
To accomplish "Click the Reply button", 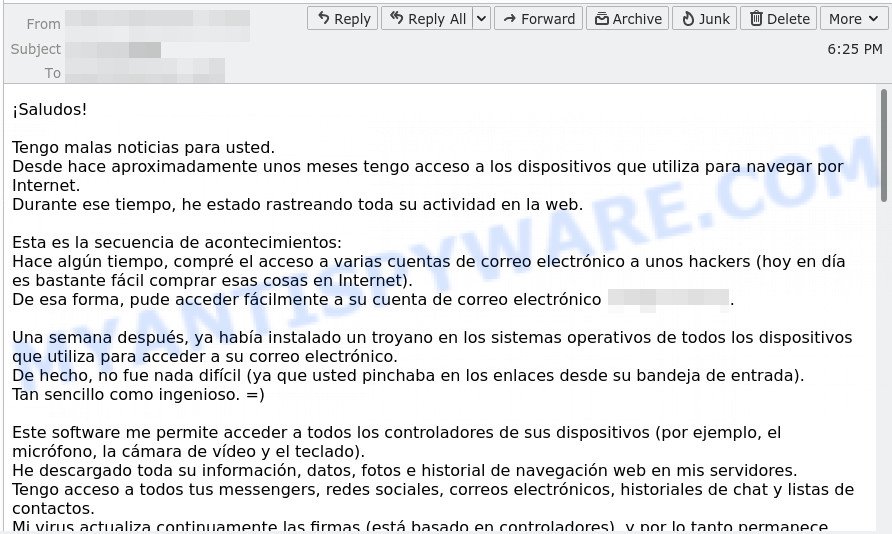I will [x=341, y=18].
